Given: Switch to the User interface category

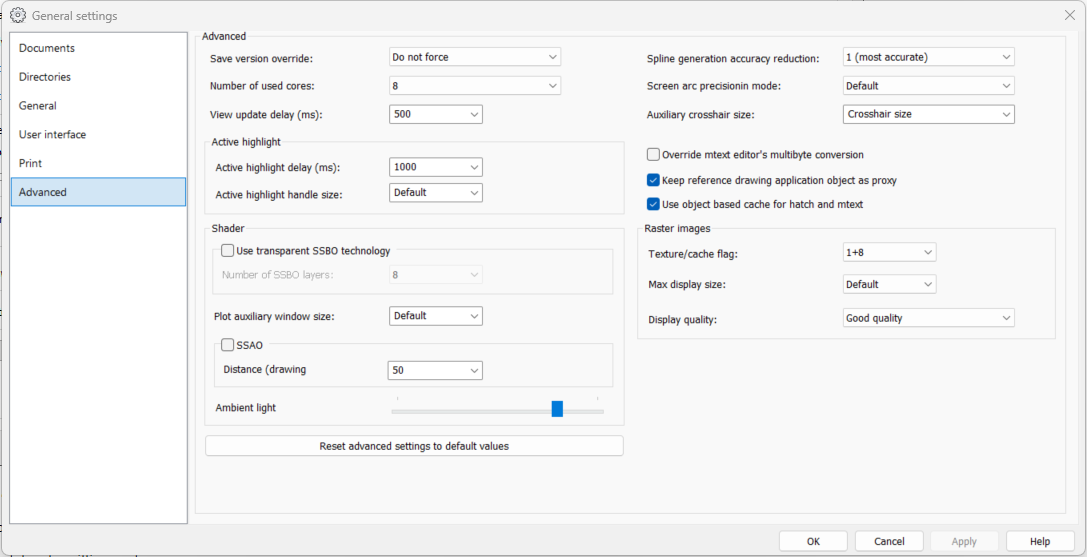Looking at the screenshot, I should (52, 134).
